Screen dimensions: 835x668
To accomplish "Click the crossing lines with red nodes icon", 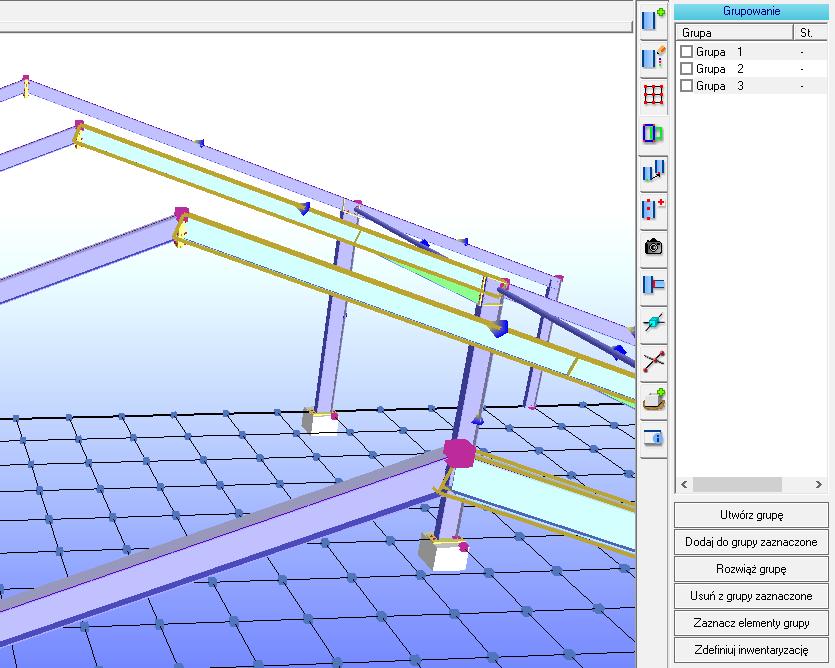I will [x=653, y=361].
